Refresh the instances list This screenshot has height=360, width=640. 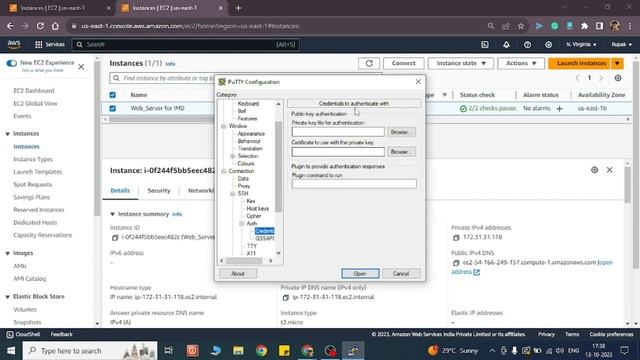point(369,63)
